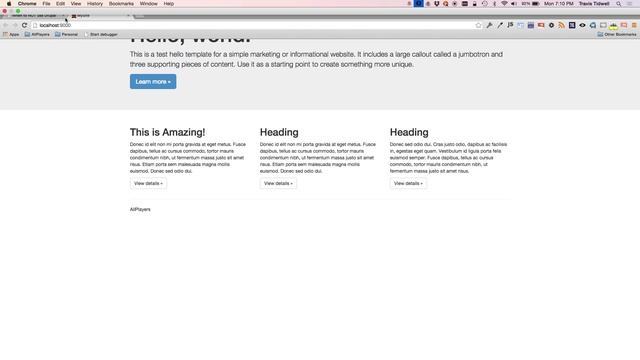Open the Personal bookmarks folder
The image size is (640, 360).
click(x=66, y=35)
